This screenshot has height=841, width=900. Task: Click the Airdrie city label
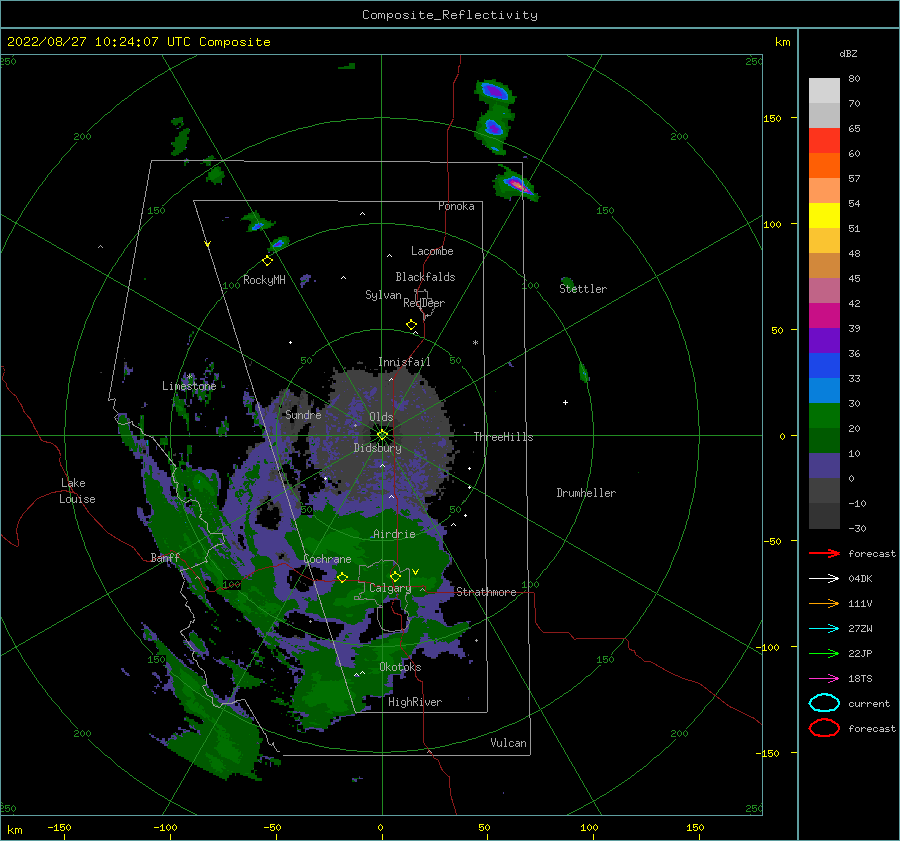(x=394, y=534)
